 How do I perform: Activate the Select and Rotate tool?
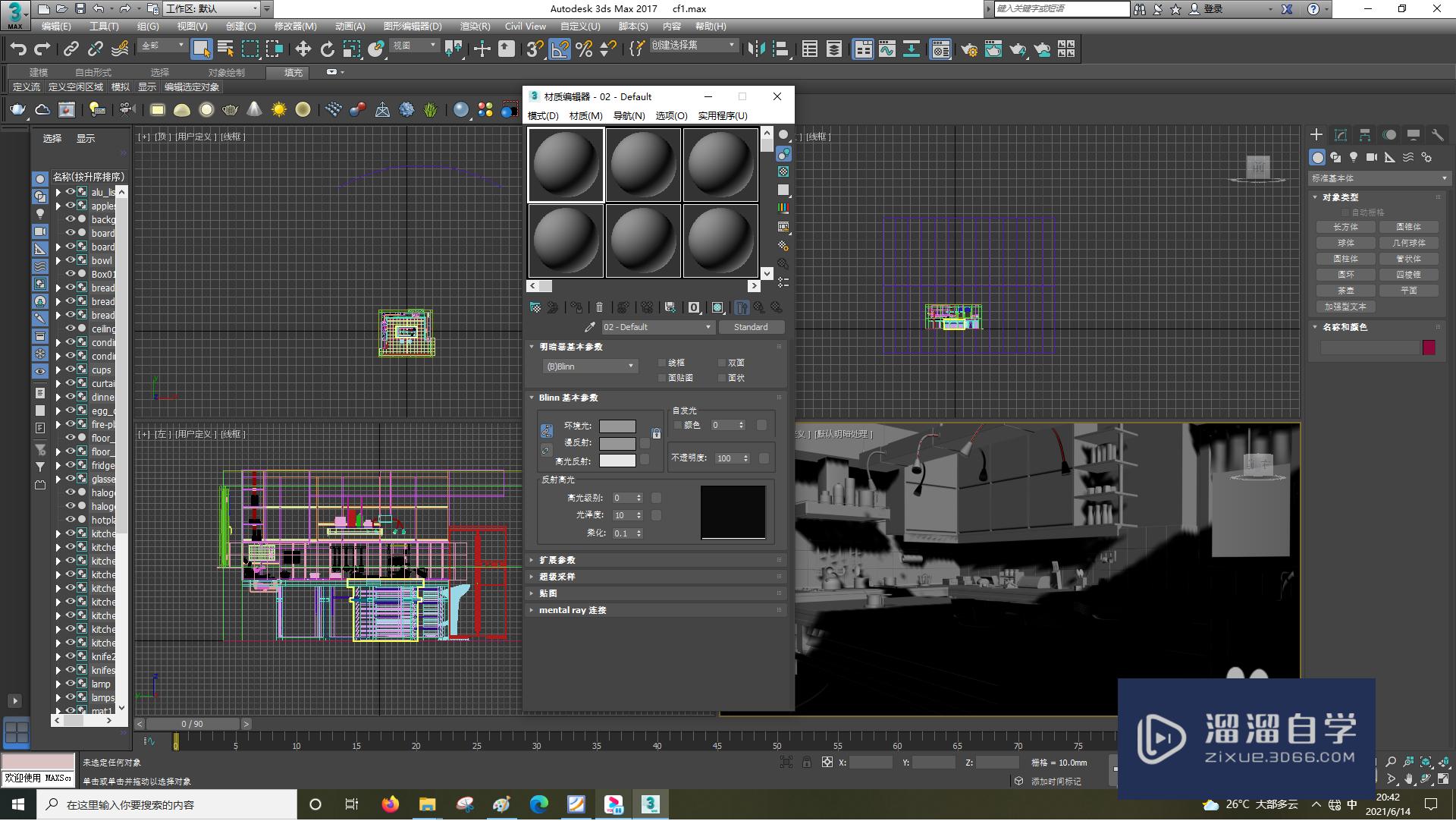point(327,49)
